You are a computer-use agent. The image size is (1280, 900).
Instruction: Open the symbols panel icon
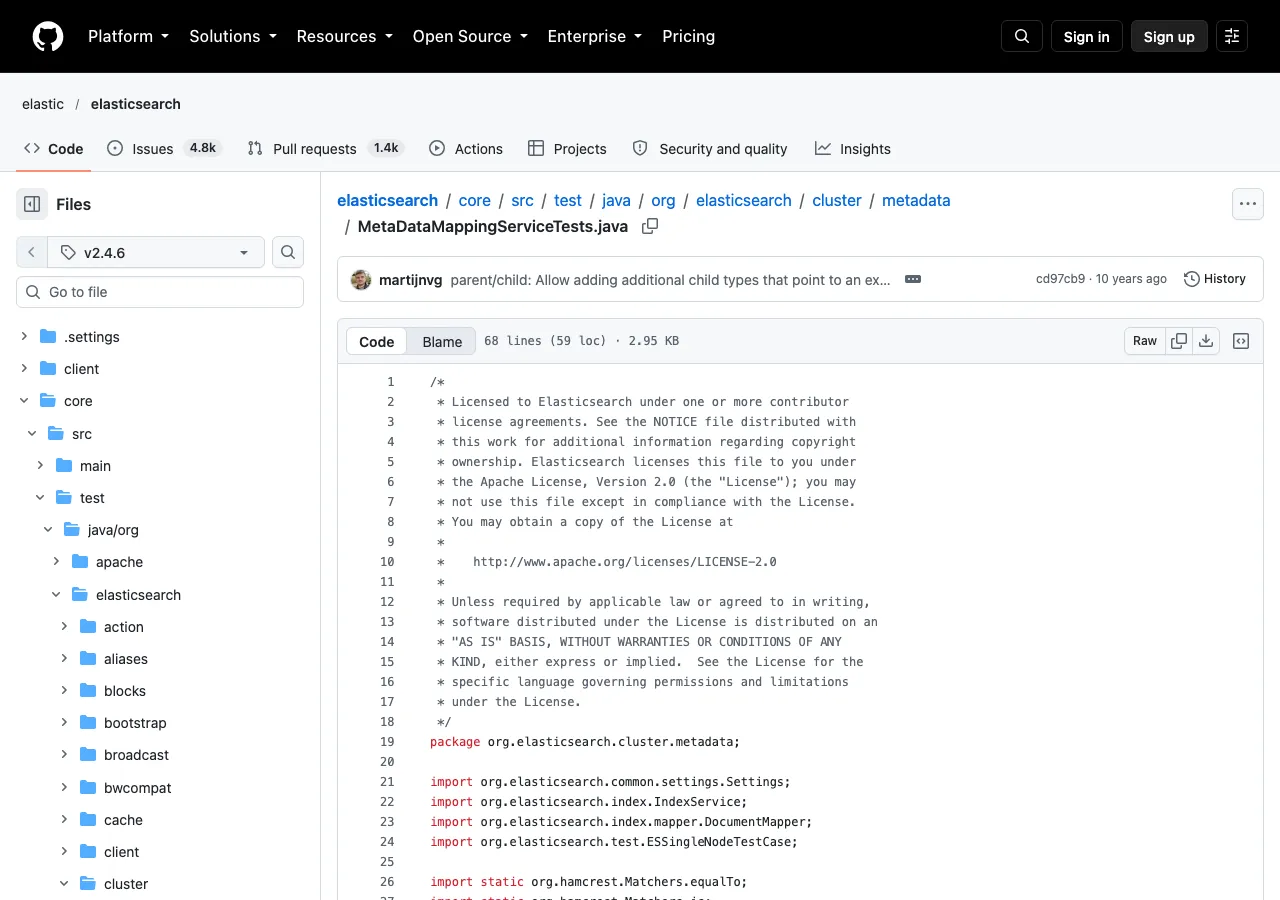pos(1241,341)
